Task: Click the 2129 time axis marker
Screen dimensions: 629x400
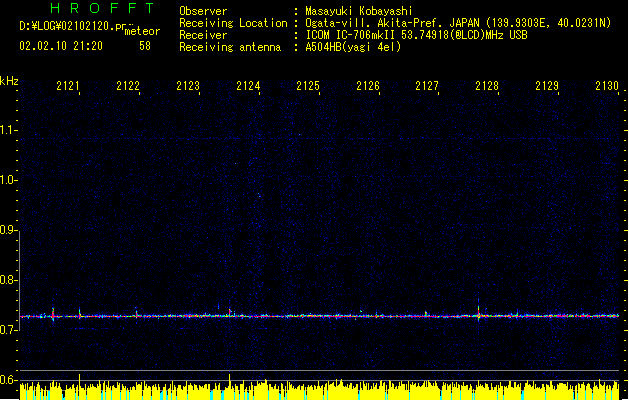Action: click(x=547, y=85)
